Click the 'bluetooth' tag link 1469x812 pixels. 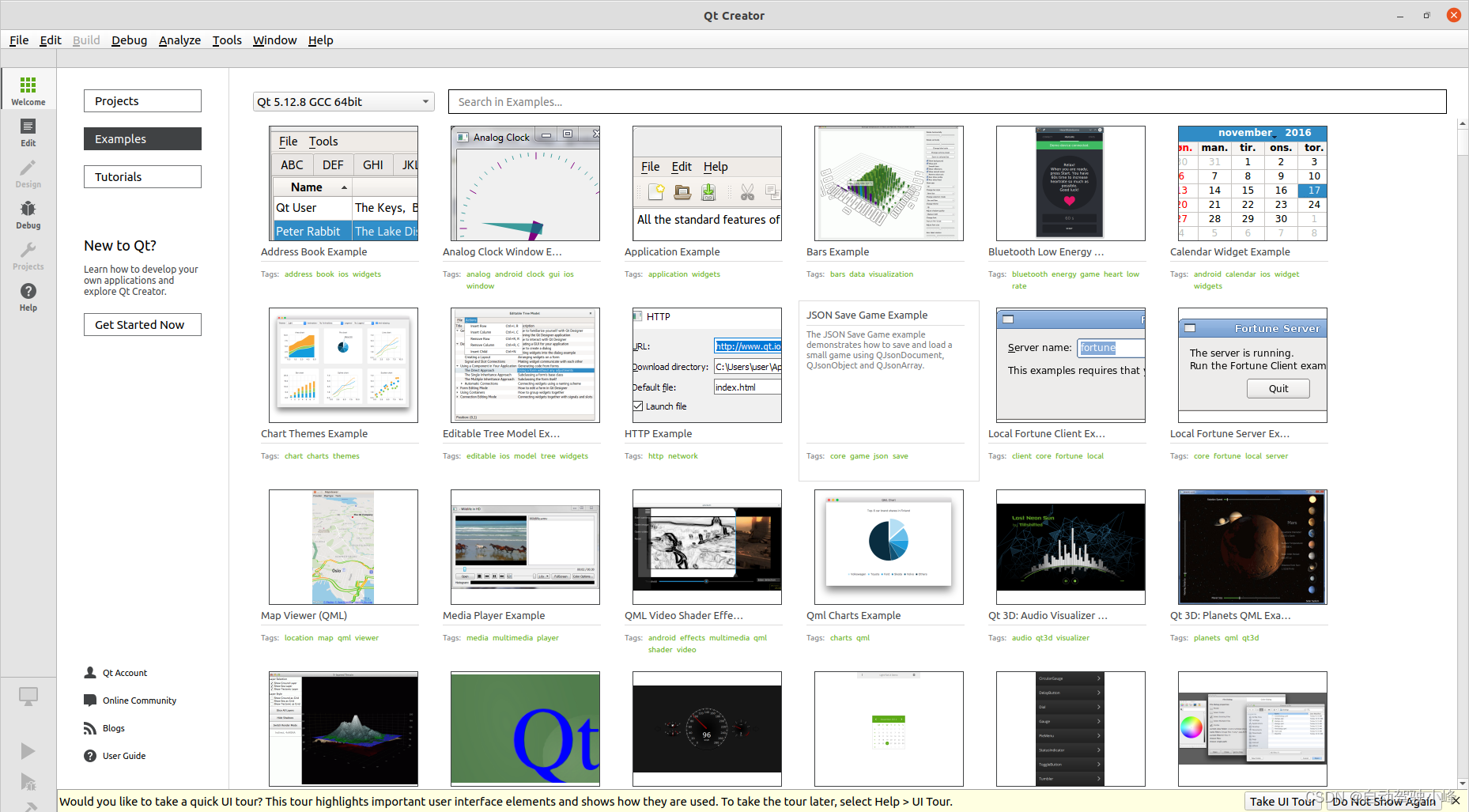click(x=1029, y=274)
